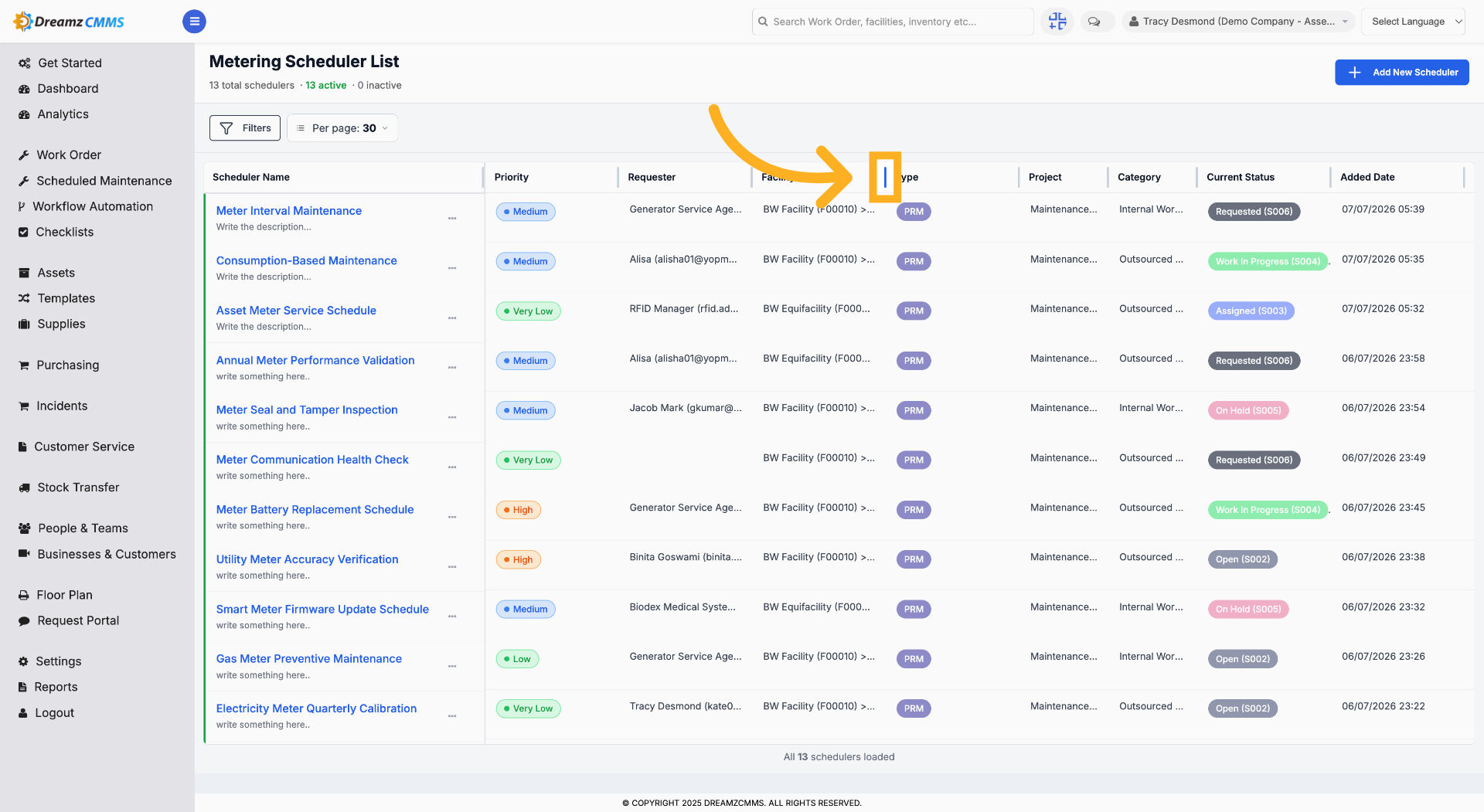Click the search work order field
This screenshot has height=812, width=1484.
coord(892,22)
